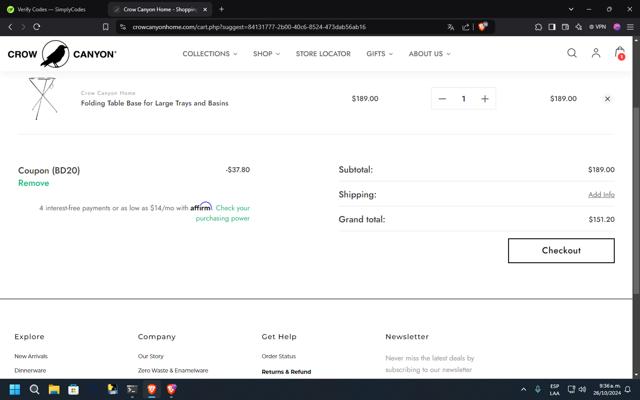Open Dinnerware footer link
Image resolution: width=640 pixels, height=400 pixels.
pyautogui.click(x=30, y=371)
